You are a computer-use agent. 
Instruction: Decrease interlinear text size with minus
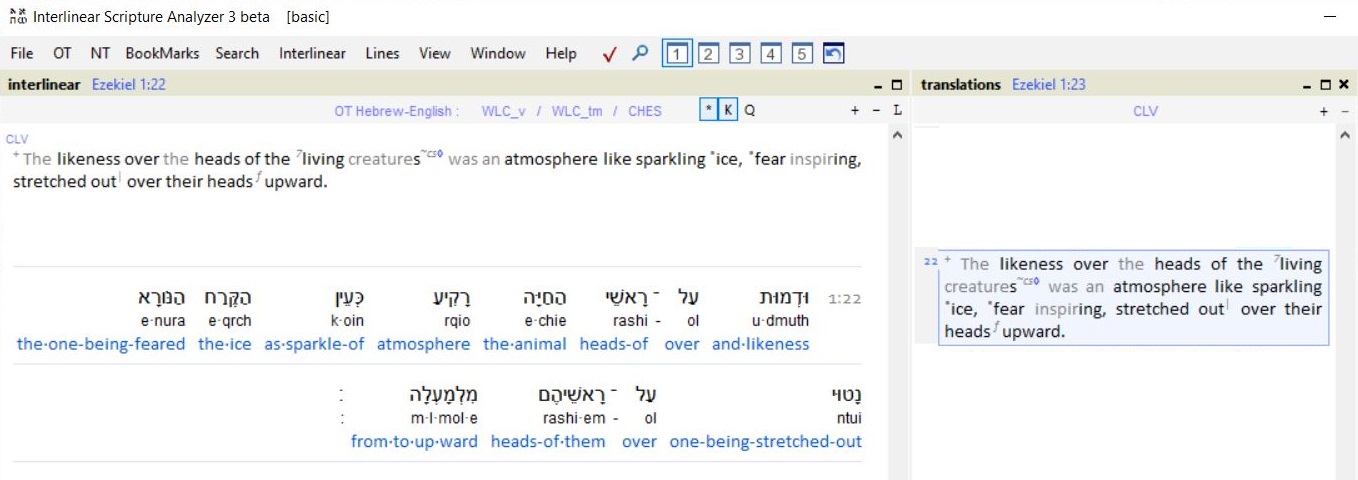point(876,111)
